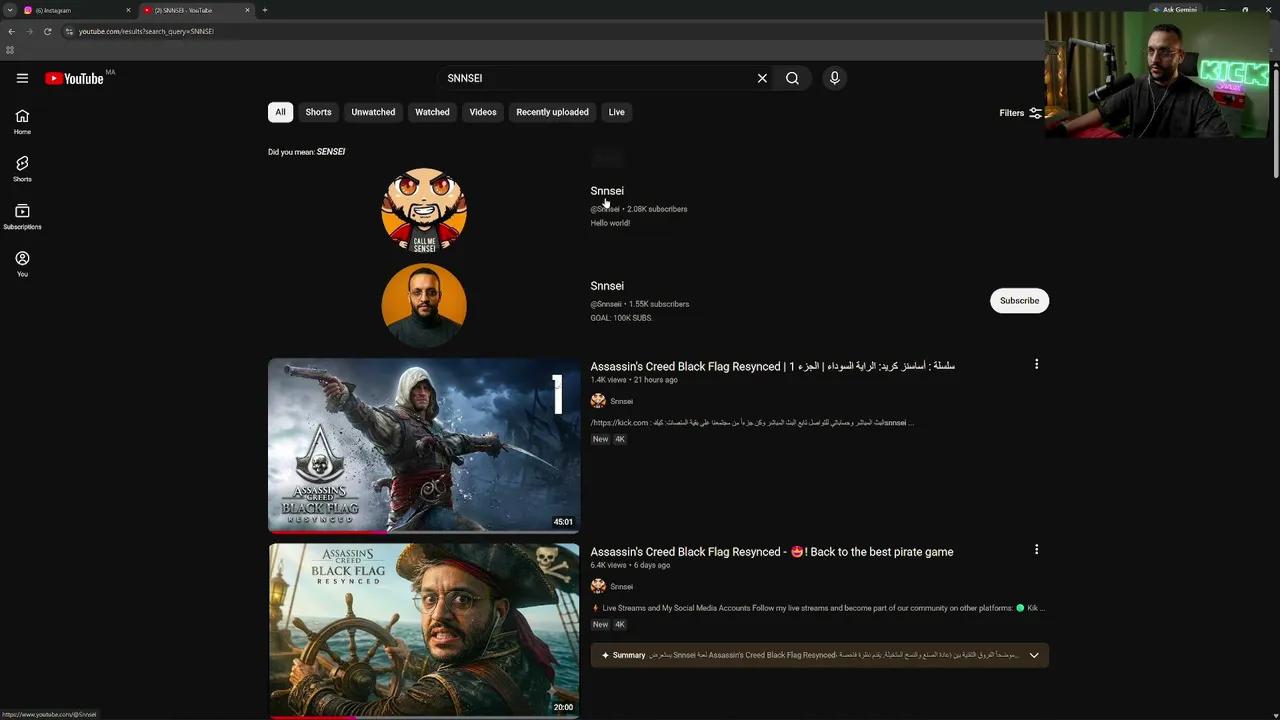This screenshot has height=720, width=1280.
Task: Click the New badge on pirate game video
Action: click(600, 624)
